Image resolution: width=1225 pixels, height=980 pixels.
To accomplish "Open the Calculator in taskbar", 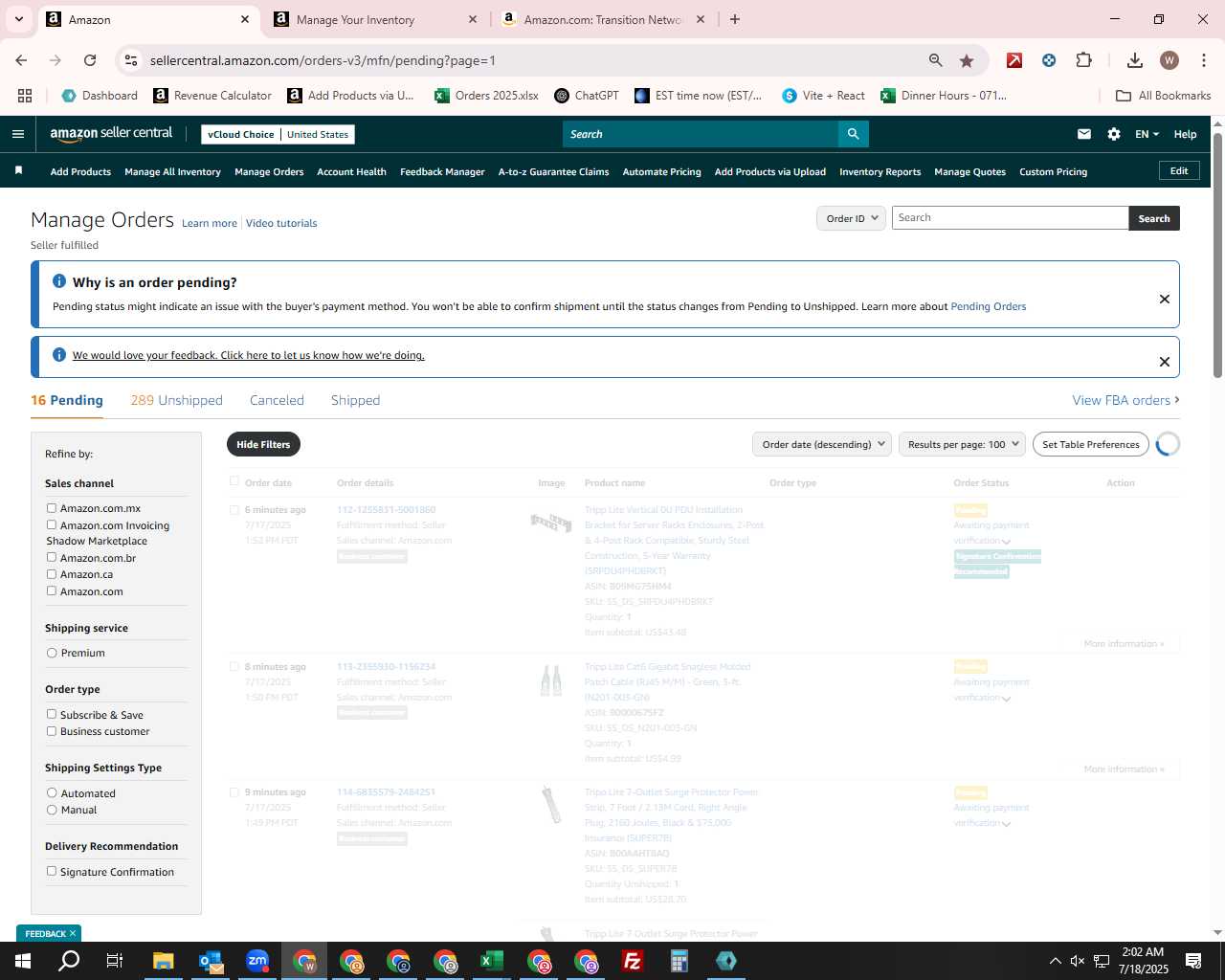I will click(679, 961).
